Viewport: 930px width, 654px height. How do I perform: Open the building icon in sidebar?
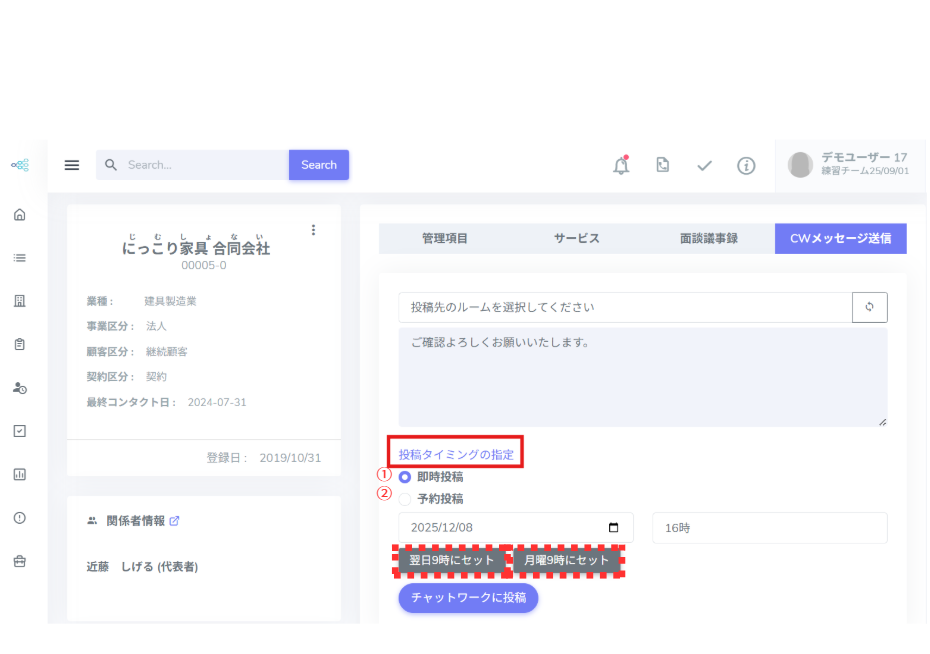(19, 301)
